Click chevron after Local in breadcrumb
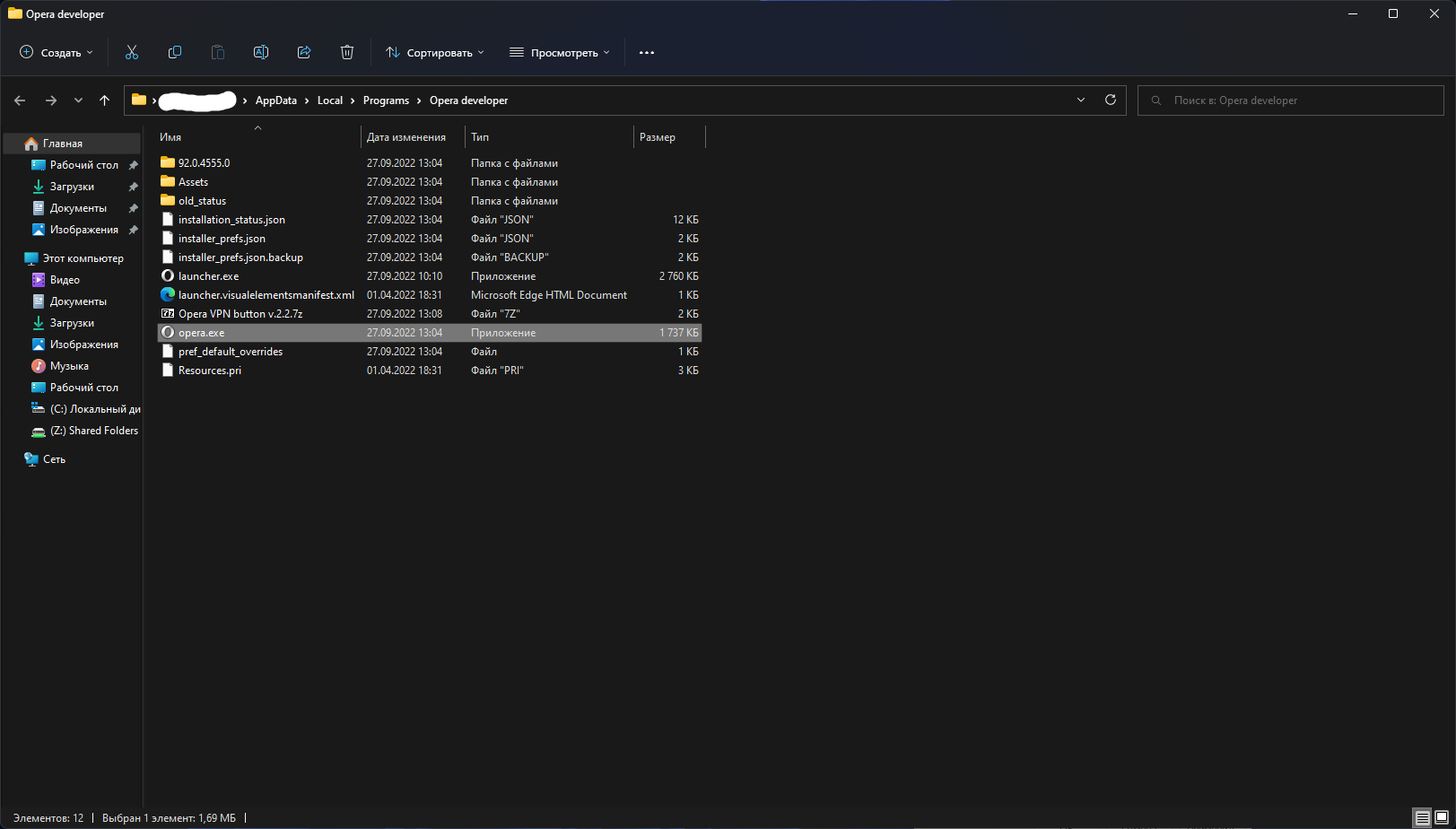Image resolution: width=1456 pixels, height=829 pixels. [353, 100]
